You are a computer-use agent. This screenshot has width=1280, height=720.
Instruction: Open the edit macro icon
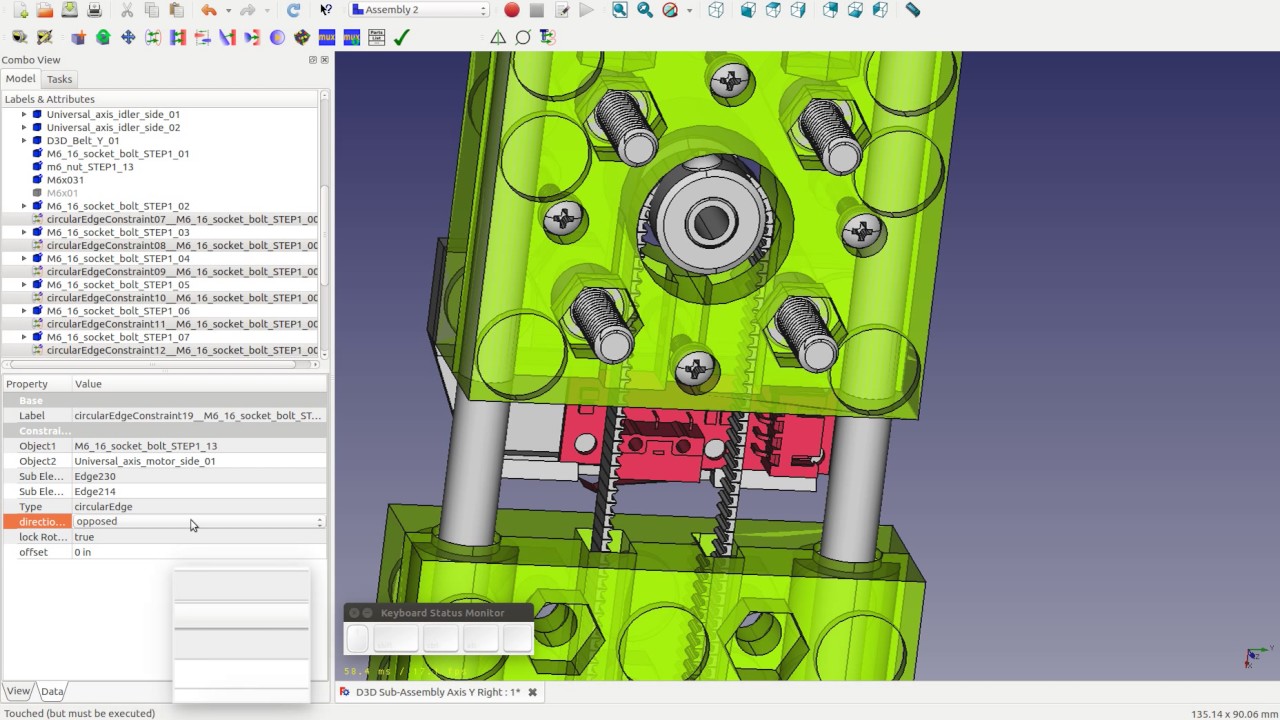coord(562,10)
